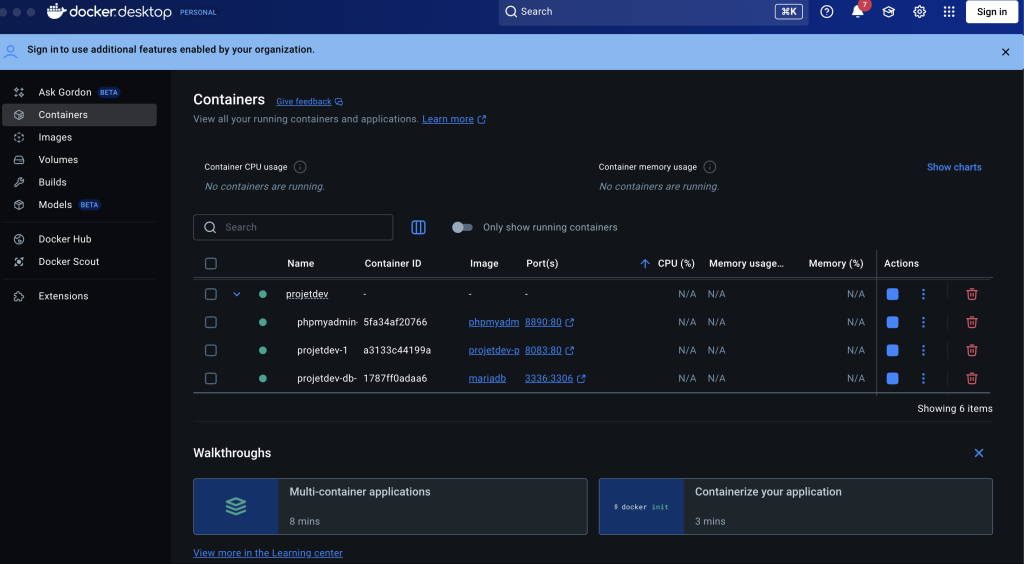The height and width of the screenshot is (564, 1024).
Task: Open the apps grid icon in header
Action: pyautogui.click(x=949, y=12)
